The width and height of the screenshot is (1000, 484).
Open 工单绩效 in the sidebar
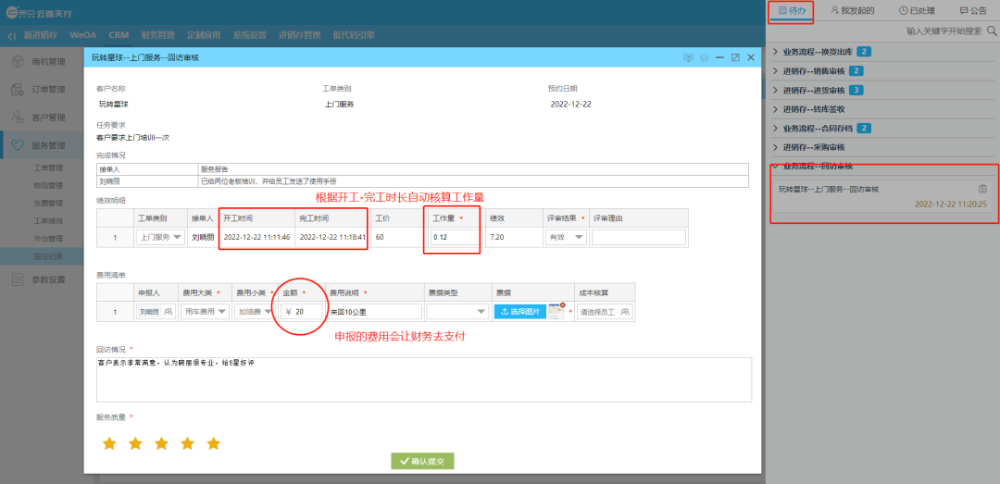(x=48, y=221)
